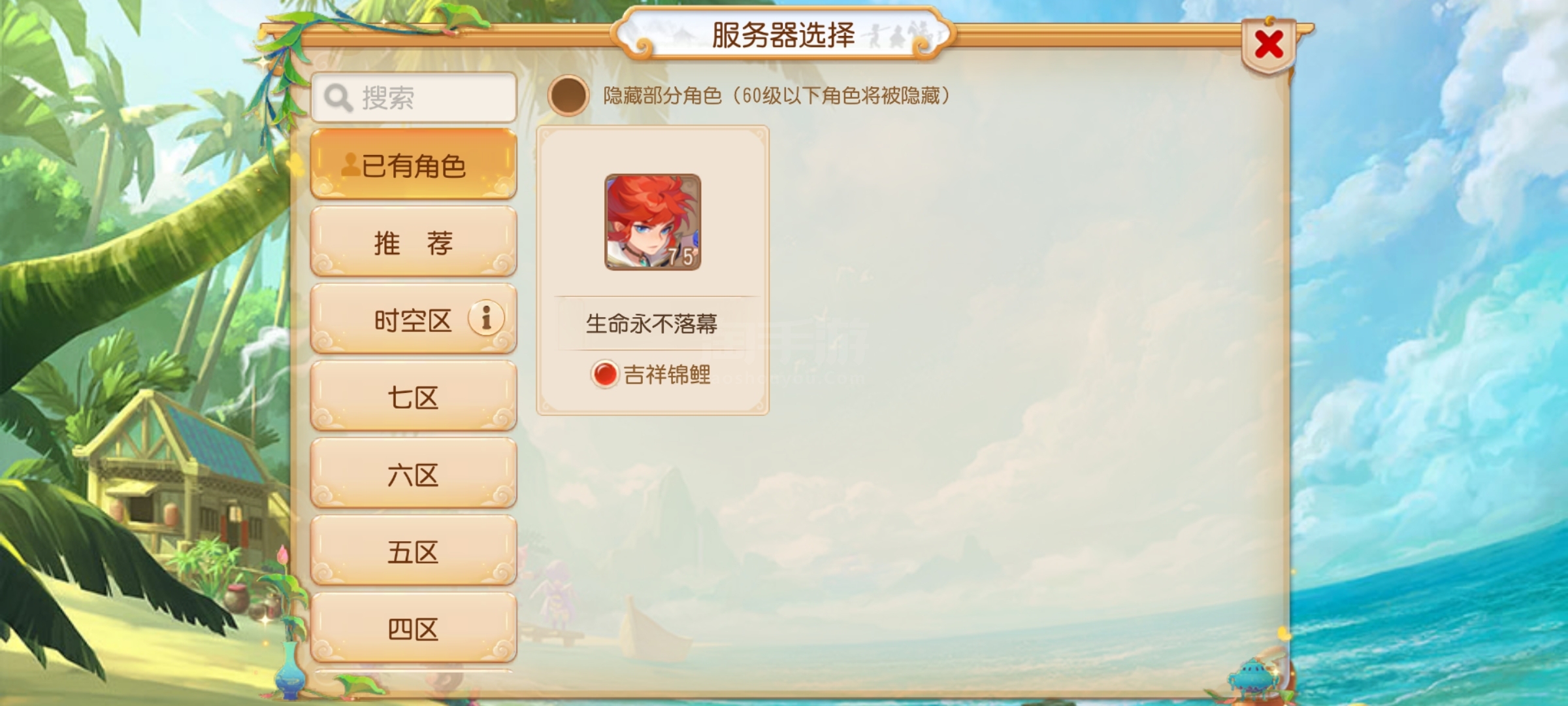Click the red status dot beside 吉祥锦鲤
The image size is (1568, 706).
(x=604, y=375)
